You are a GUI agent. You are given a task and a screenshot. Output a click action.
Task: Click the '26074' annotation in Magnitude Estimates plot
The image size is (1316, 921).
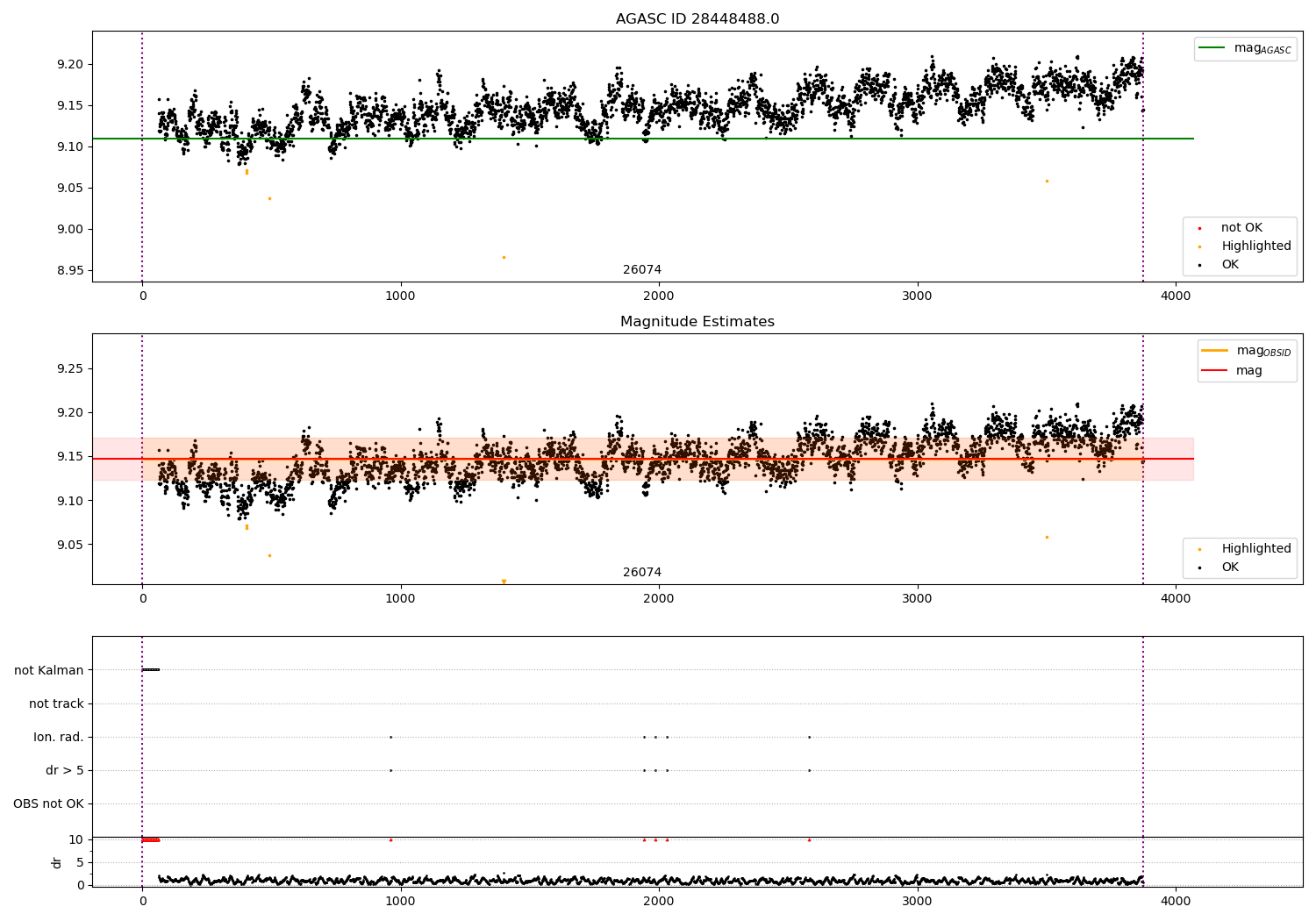click(642, 573)
